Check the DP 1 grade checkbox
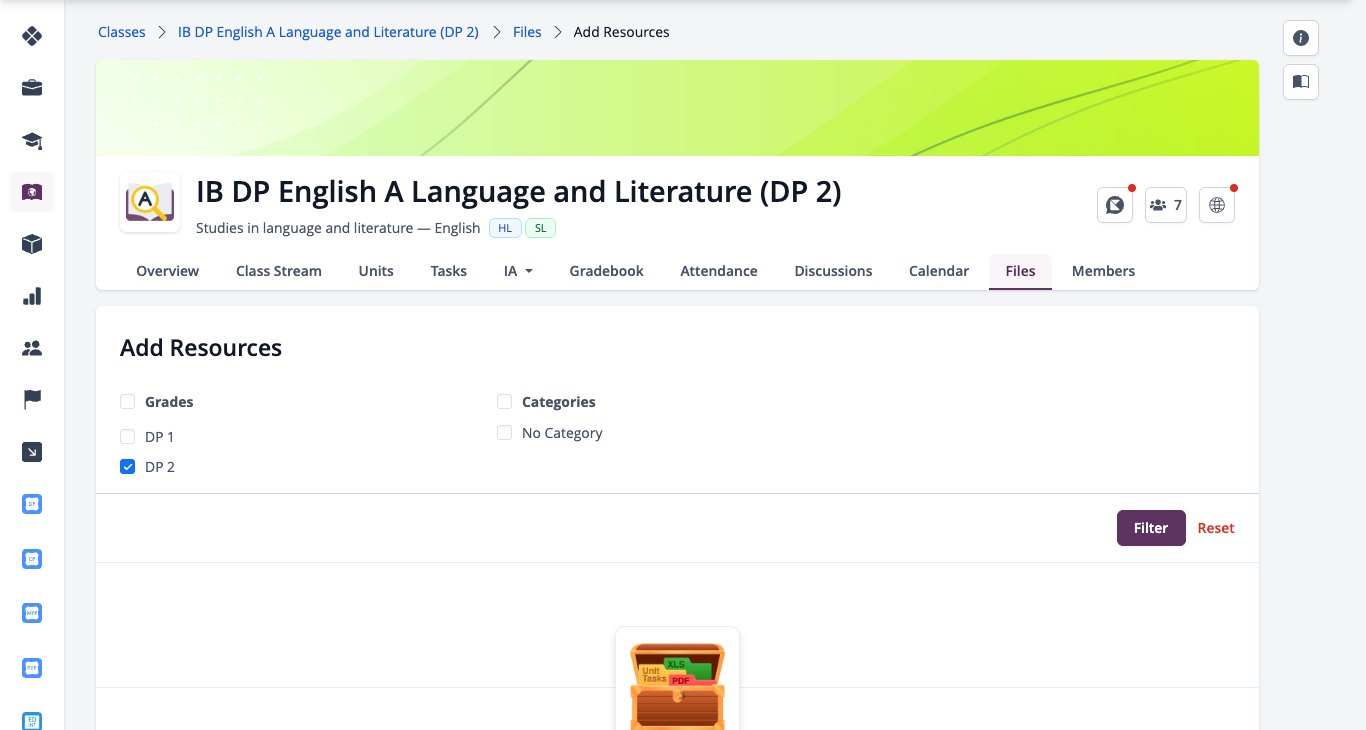1366x730 pixels. tap(127, 437)
